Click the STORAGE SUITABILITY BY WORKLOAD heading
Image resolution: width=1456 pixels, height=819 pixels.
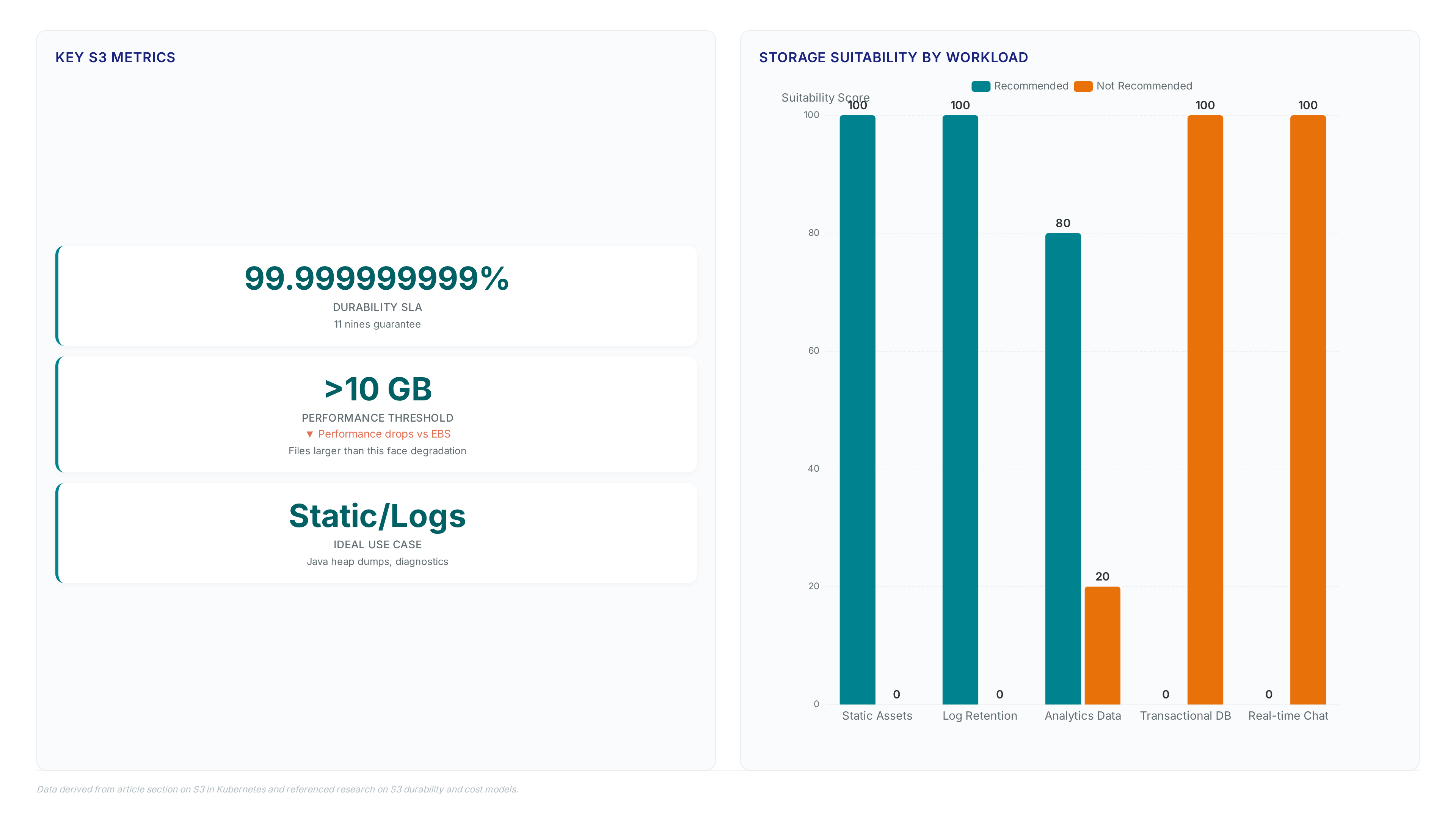pos(893,58)
